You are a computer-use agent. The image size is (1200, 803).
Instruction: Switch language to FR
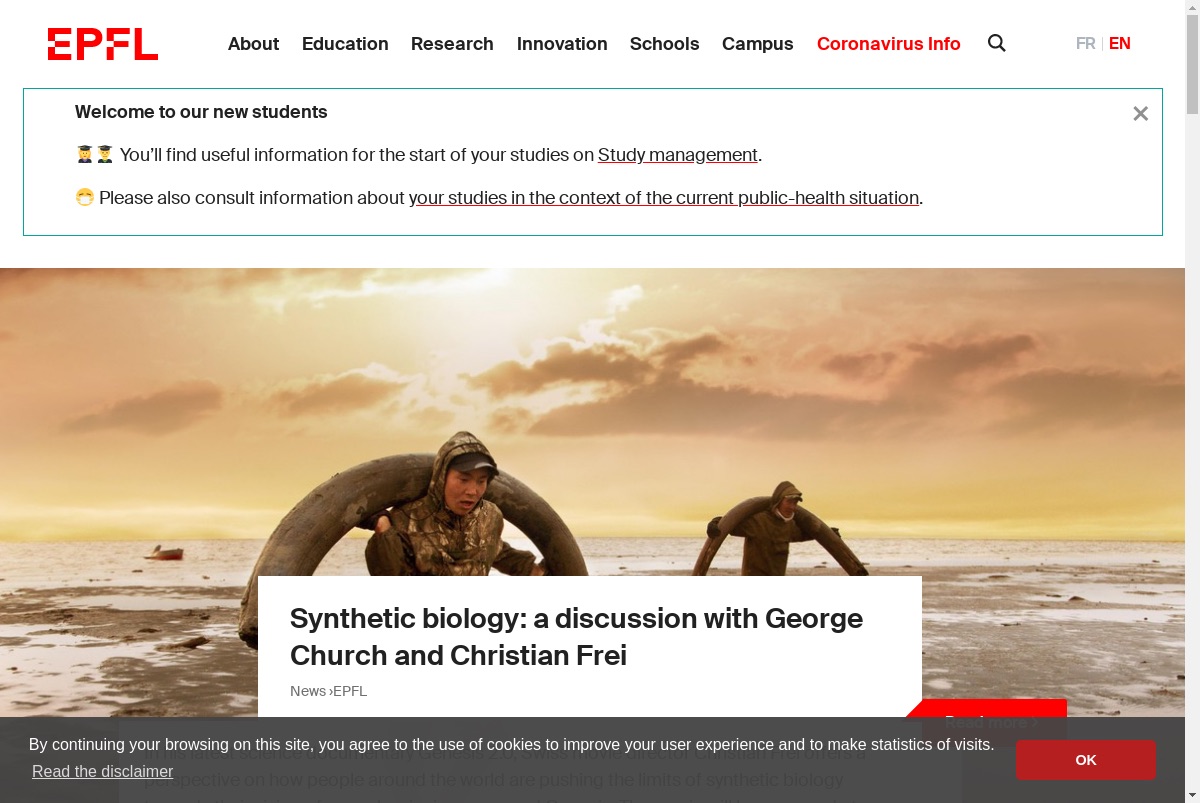coord(1085,43)
